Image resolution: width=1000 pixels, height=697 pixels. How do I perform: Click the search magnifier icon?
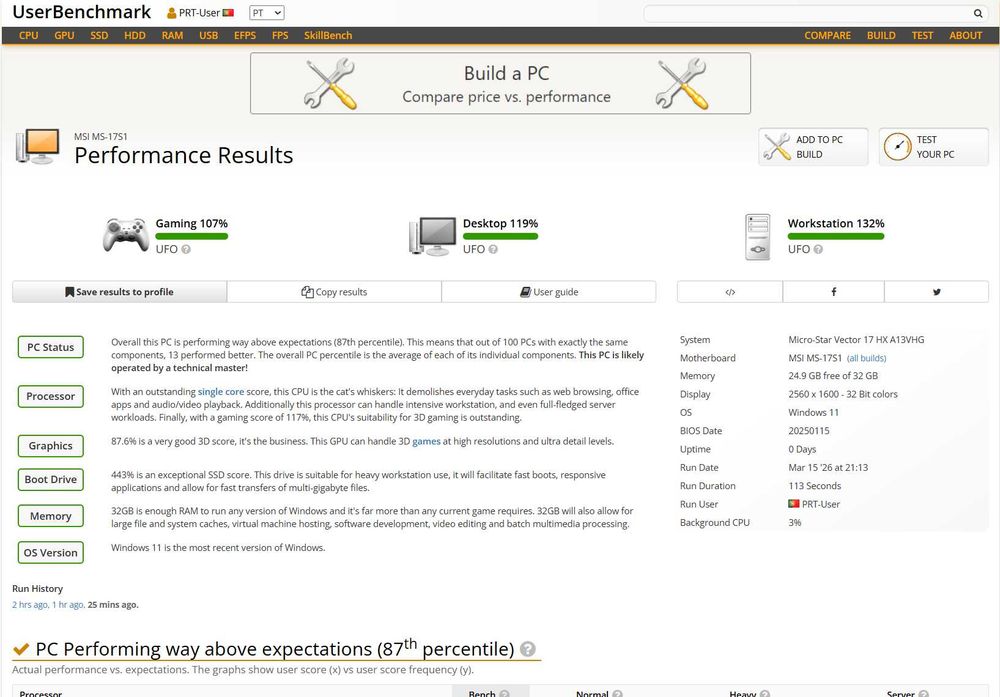tap(978, 13)
